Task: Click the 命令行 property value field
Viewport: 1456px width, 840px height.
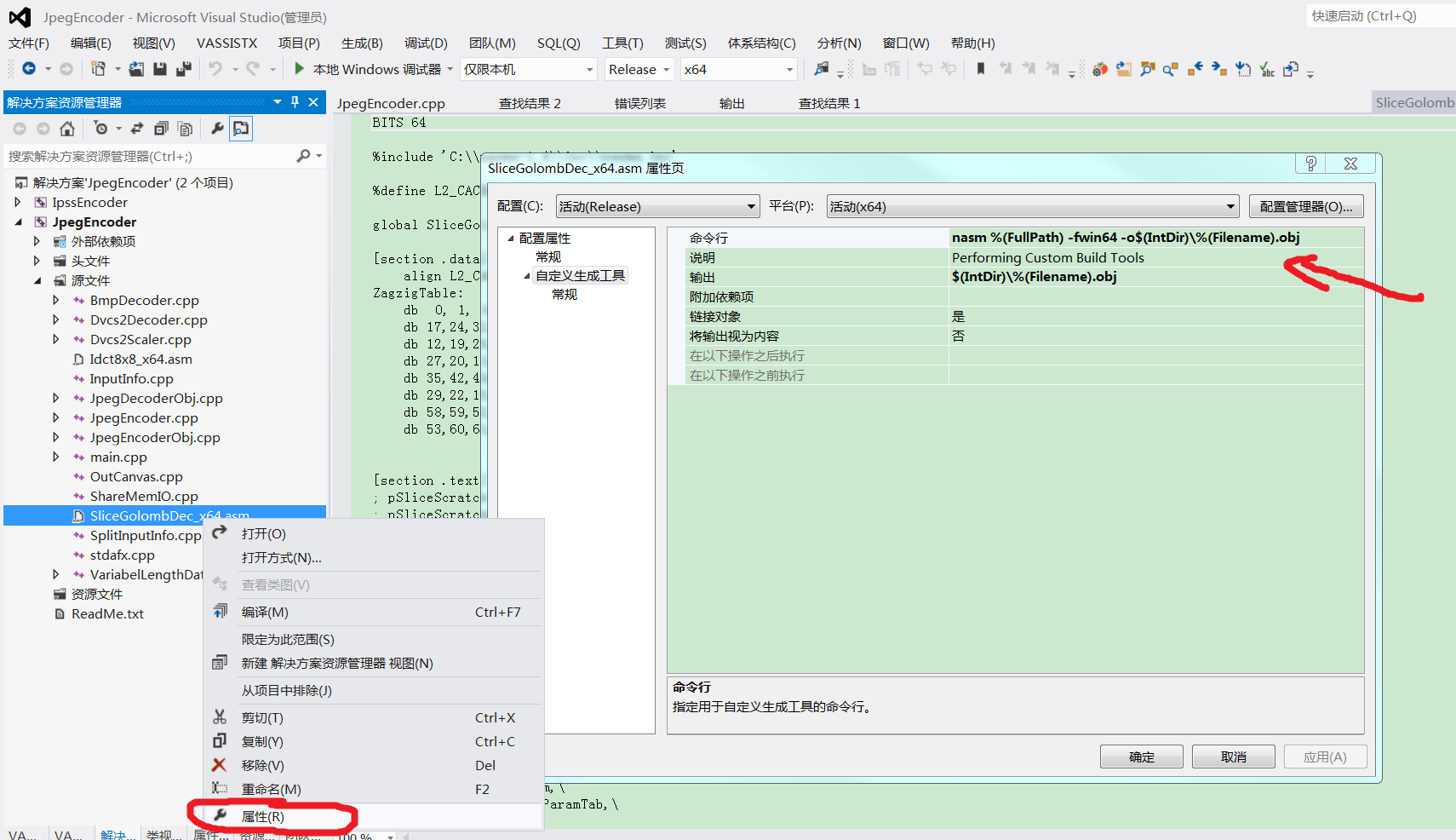Action: (x=1156, y=238)
